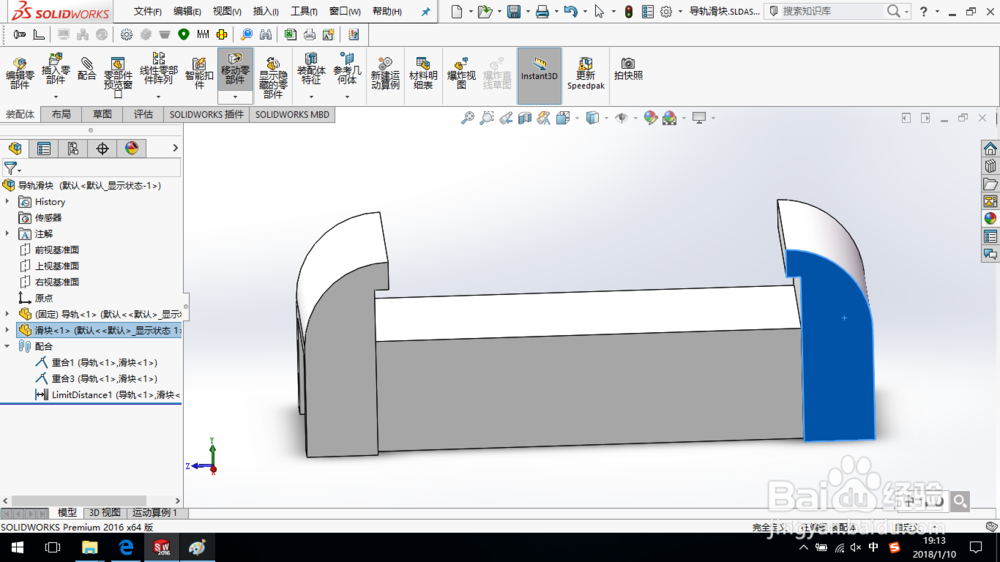Click Exploded View (爆炸视图) tool
This screenshot has width=1000, height=562.
pyautogui.click(x=461, y=74)
